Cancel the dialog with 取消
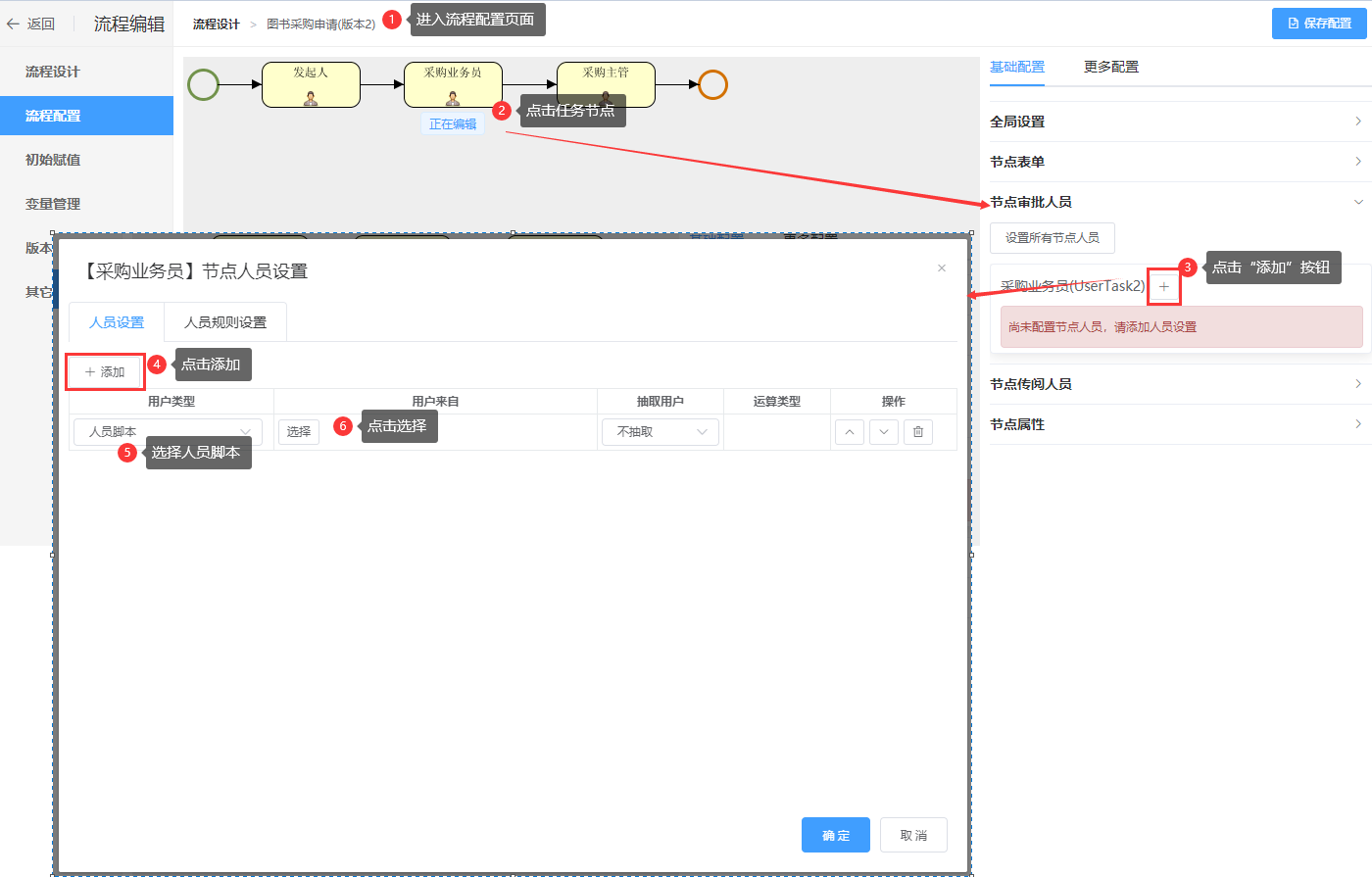 913,835
